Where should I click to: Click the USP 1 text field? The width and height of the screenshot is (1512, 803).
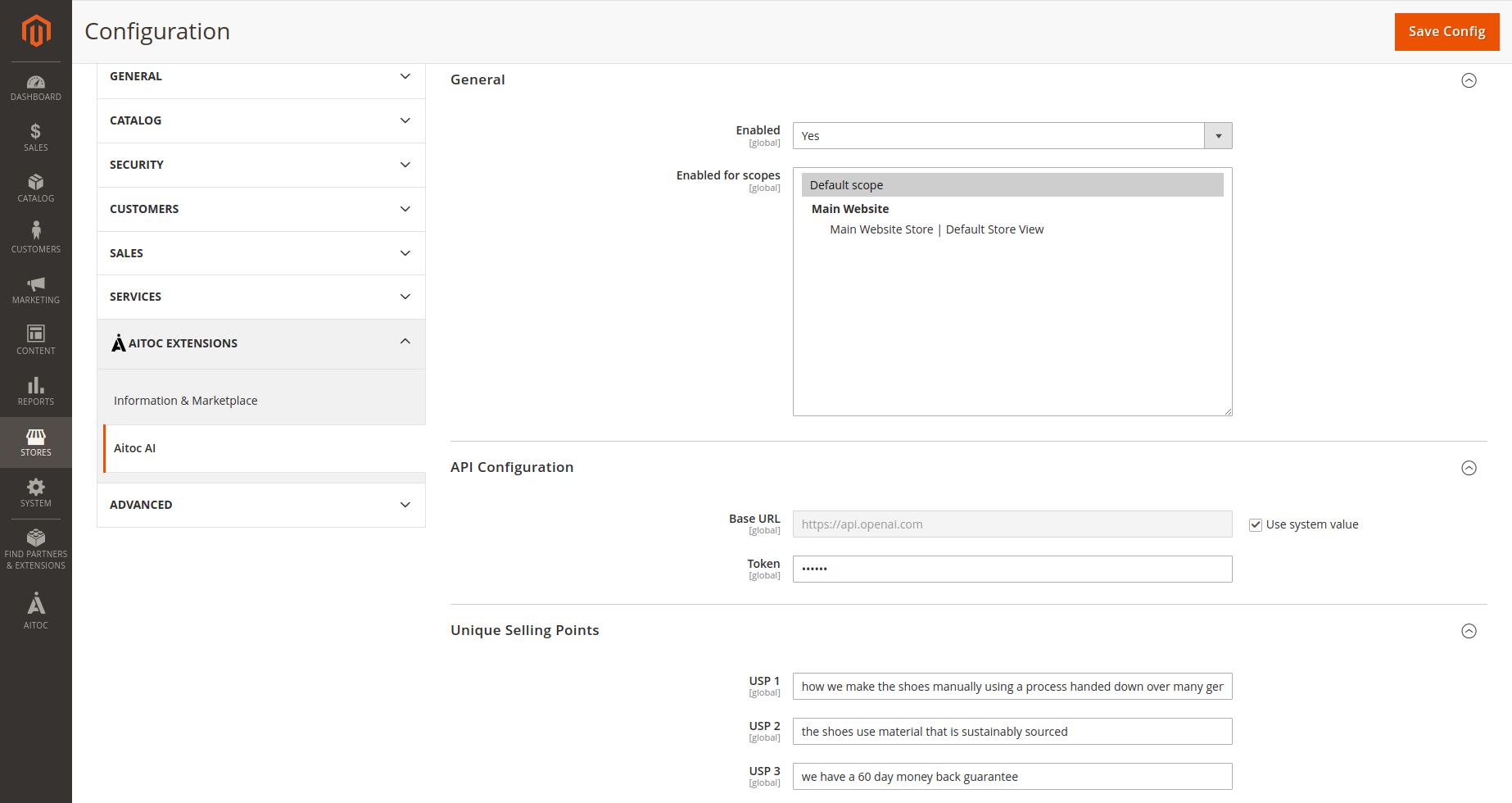[x=1012, y=687]
